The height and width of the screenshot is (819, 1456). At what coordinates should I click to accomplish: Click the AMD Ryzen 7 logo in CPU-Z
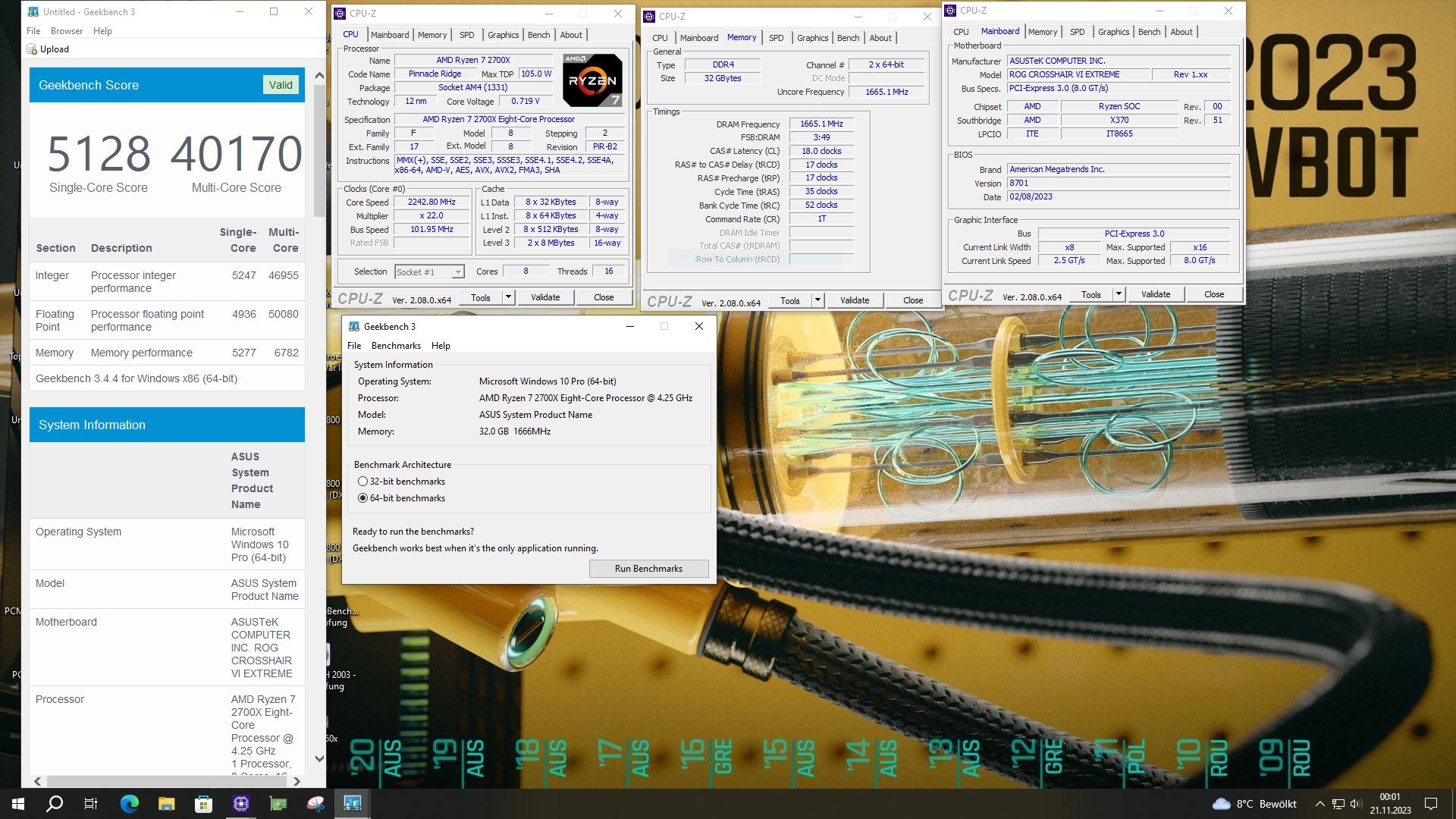coord(592,80)
